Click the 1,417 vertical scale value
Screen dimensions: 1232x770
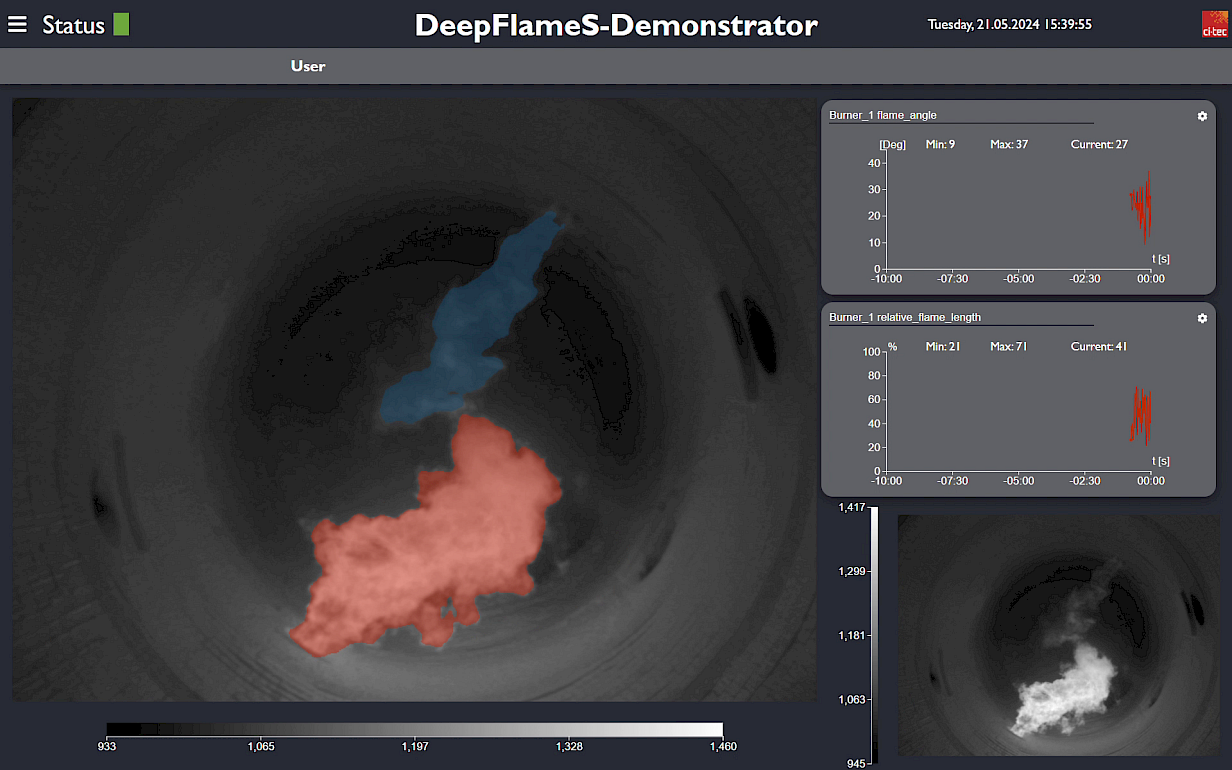(x=852, y=508)
